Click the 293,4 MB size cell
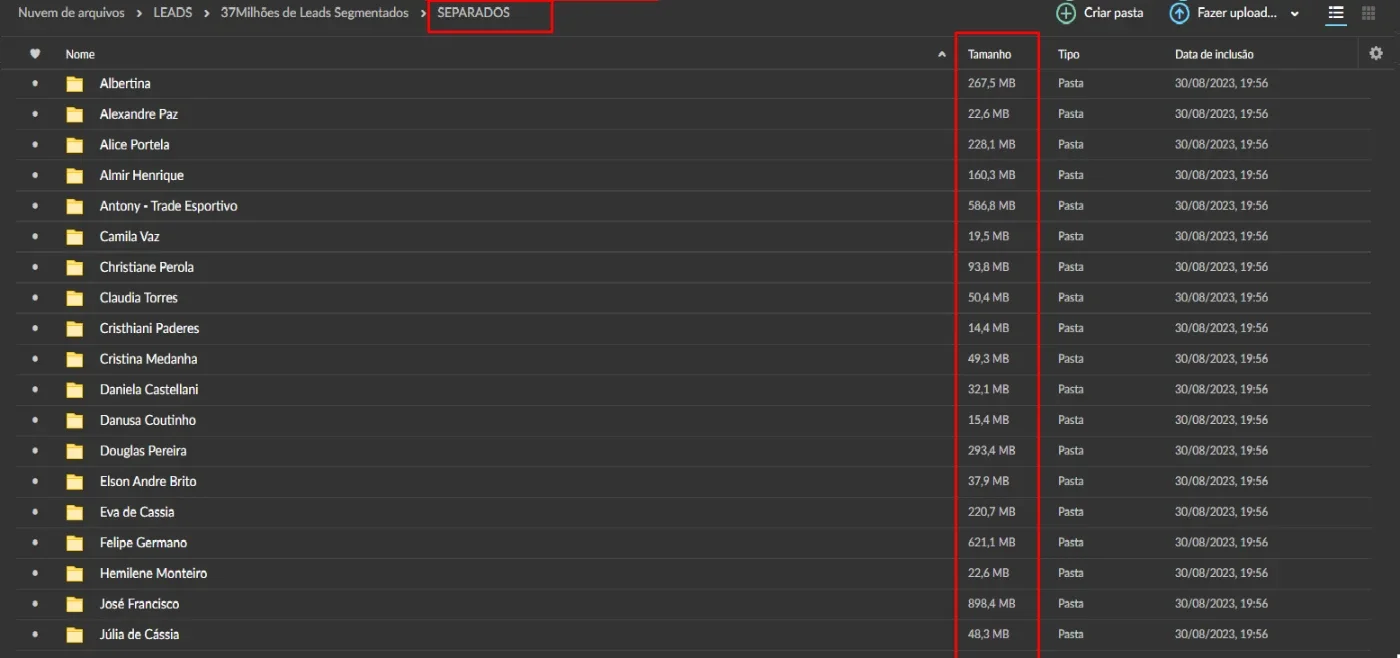This screenshot has width=1400, height=658. pyautogui.click(x=992, y=451)
